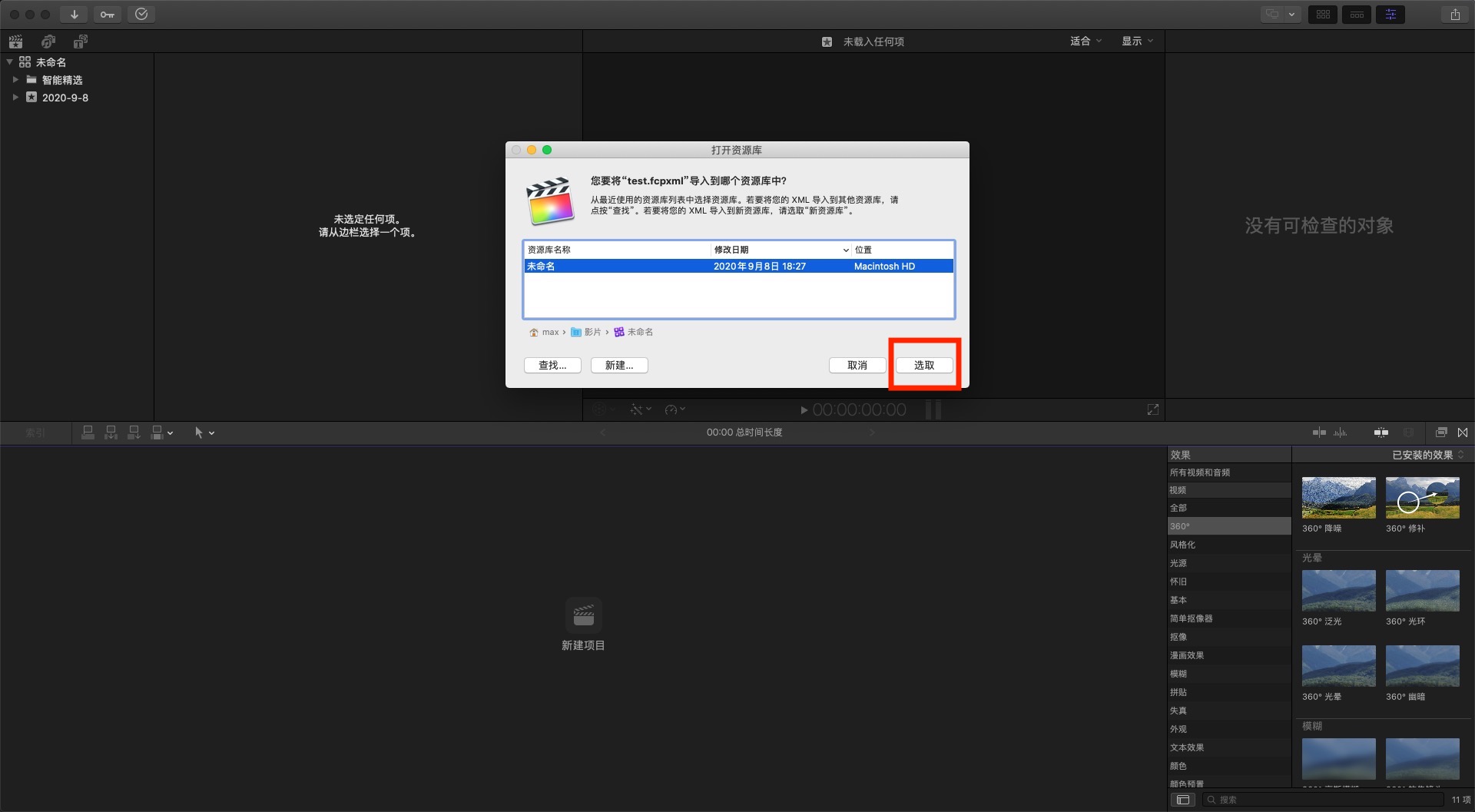This screenshot has width=1475, height=812.
Task: Click the viewer play button
Action: pos(804,410)
